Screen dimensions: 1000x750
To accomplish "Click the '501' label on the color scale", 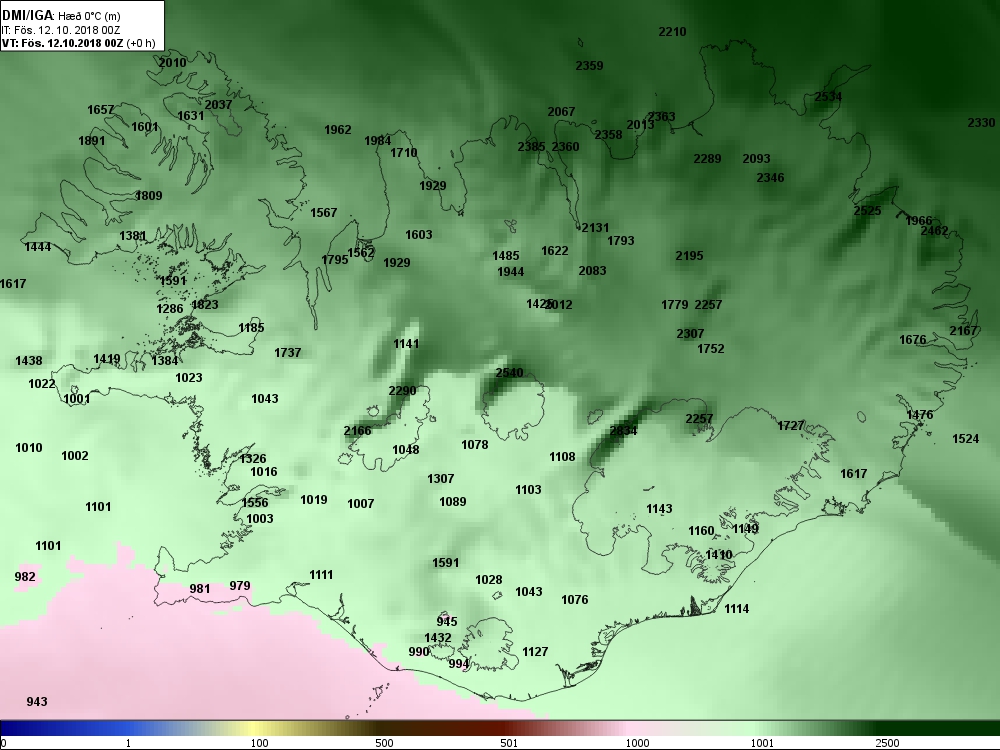I will click(x=509, y=742).
